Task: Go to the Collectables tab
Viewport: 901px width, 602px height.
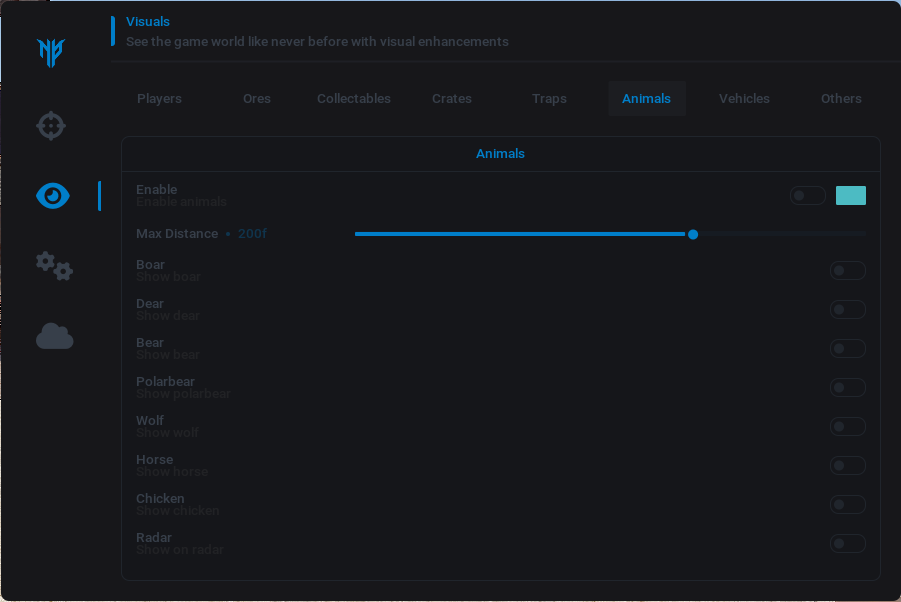Action: [354, 99]
